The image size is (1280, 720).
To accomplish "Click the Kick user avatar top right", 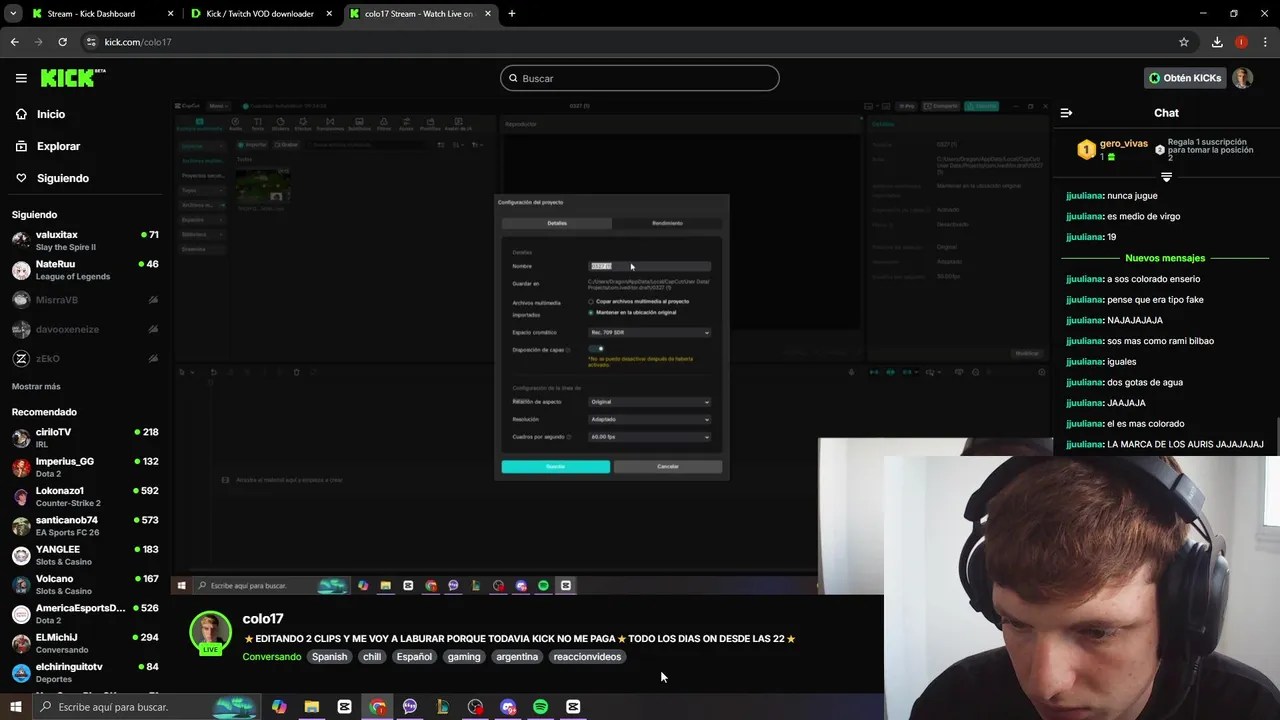I will tap(1243, 78).
